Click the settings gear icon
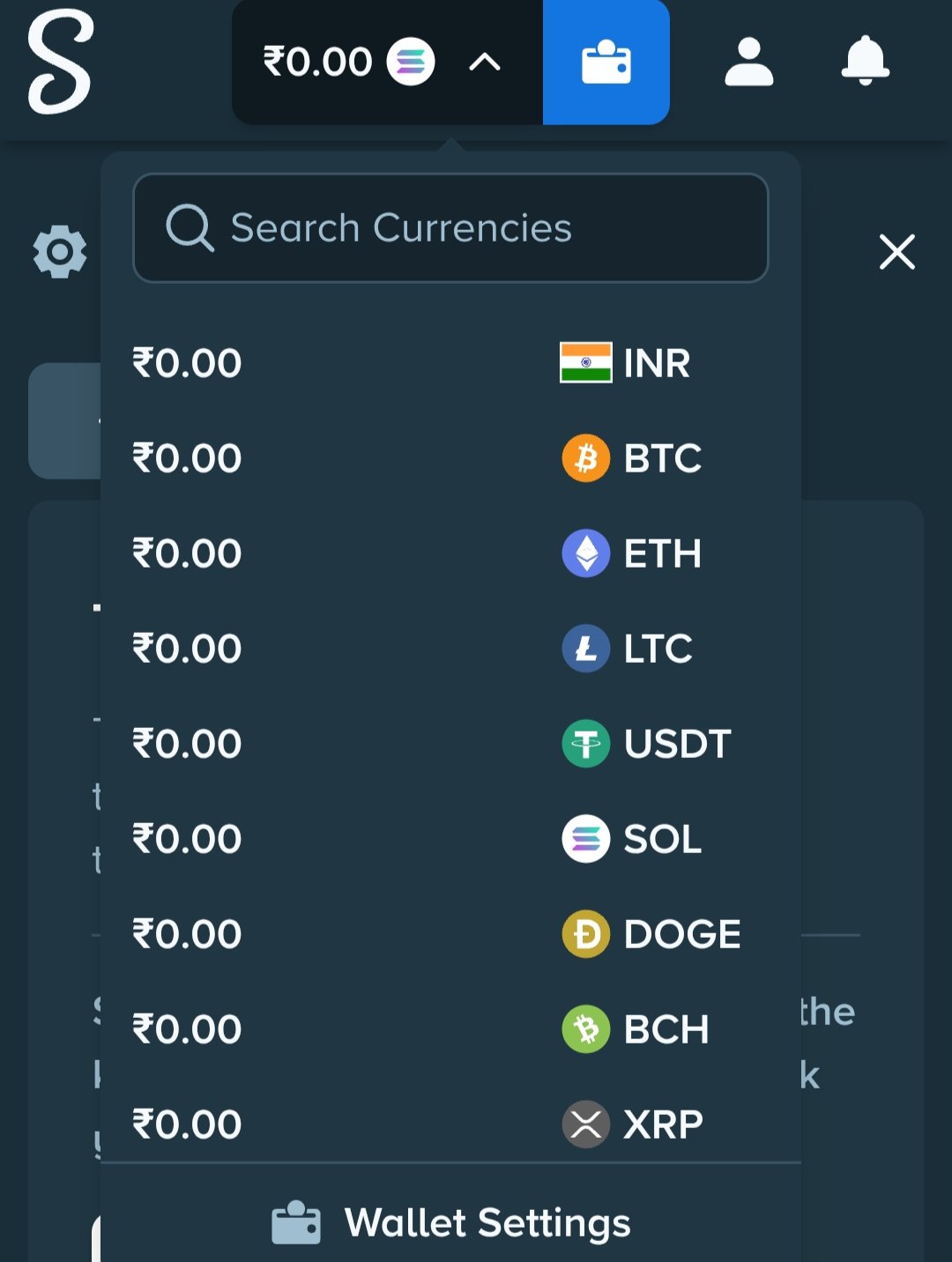The image size is (952, 1262). (60, 252)
